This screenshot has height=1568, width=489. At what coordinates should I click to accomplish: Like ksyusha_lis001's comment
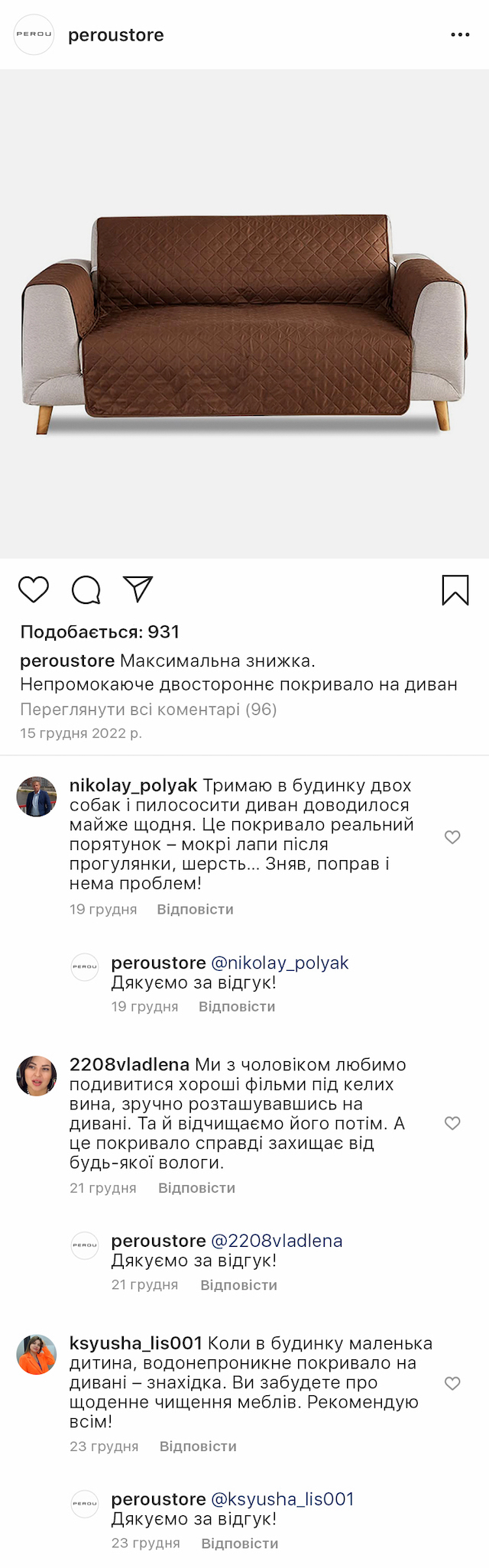(x=452, y=1383)
